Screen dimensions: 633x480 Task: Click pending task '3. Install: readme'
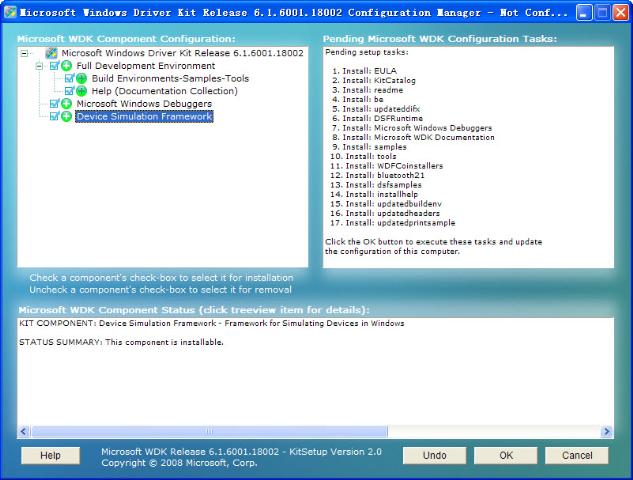tap(367, 90)
